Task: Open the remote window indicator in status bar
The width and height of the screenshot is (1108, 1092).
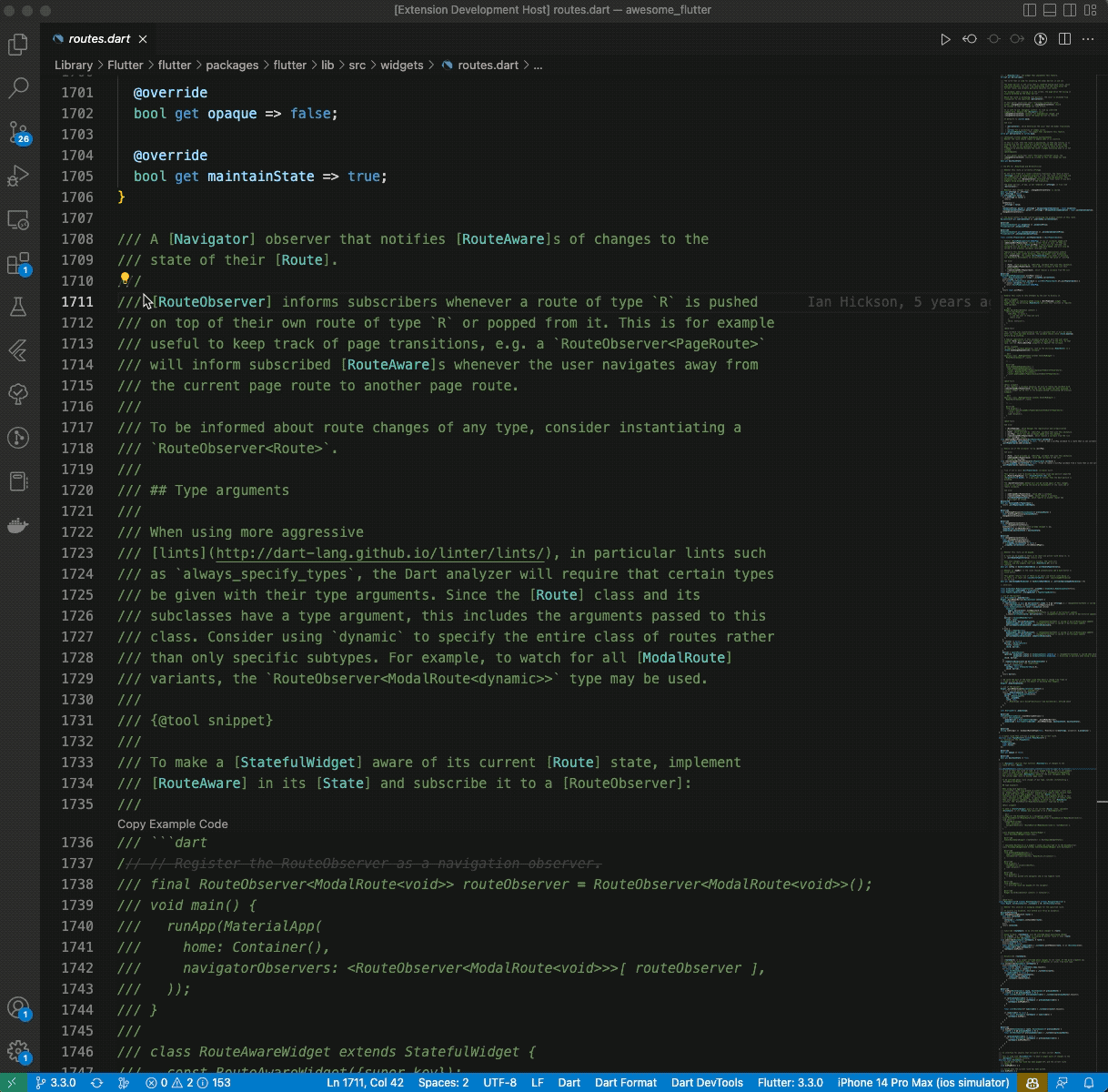Action: point(13,1083)
